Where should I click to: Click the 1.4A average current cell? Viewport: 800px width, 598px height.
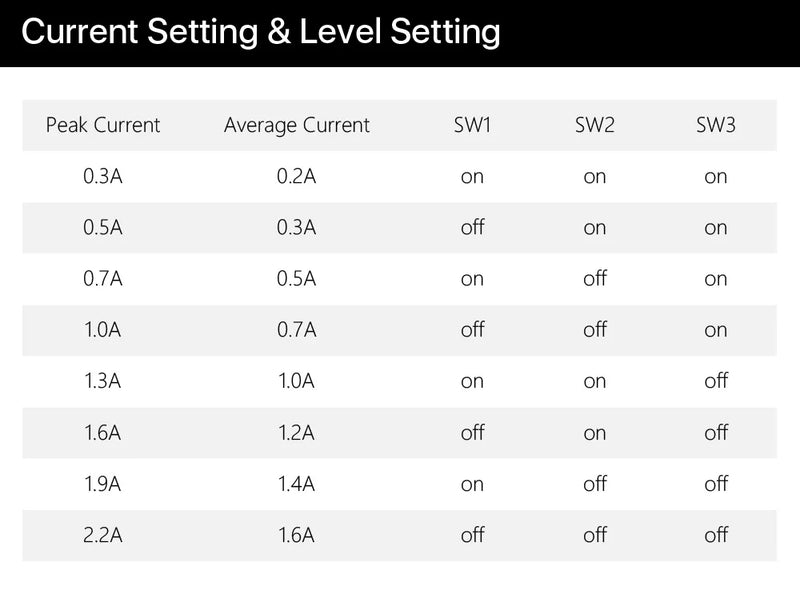coord(297,484)
